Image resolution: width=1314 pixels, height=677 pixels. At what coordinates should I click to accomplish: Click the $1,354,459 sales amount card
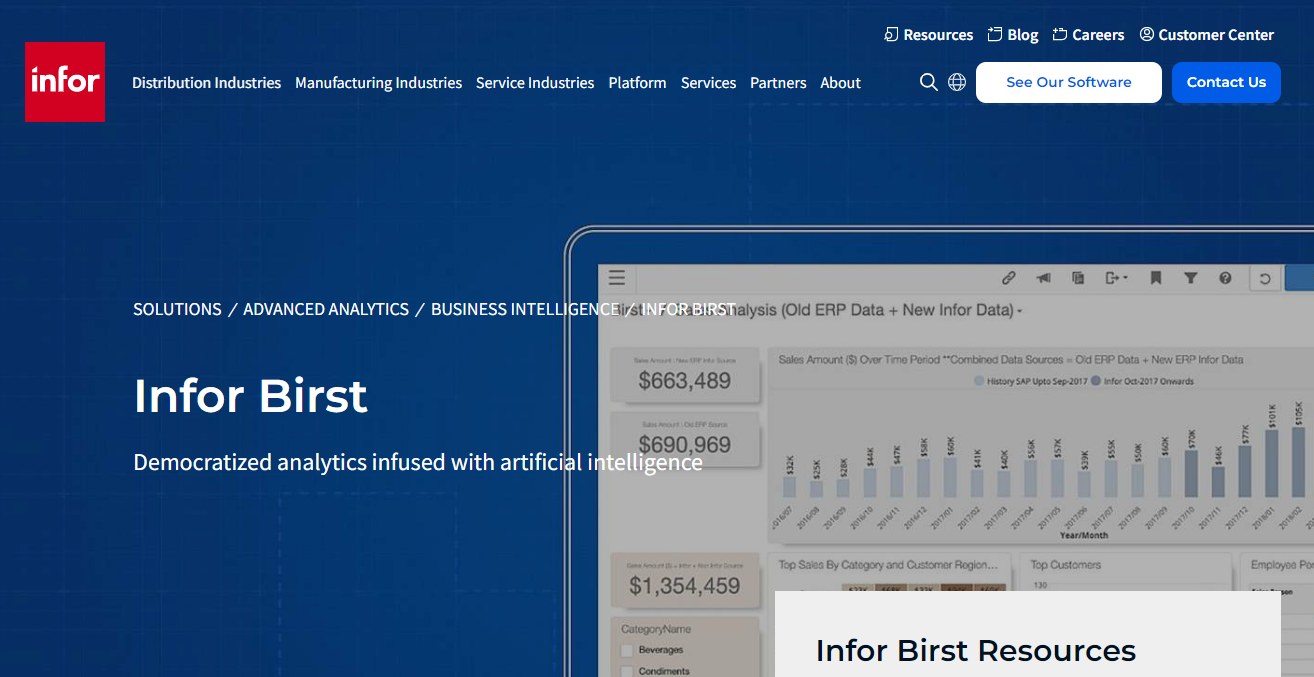coord(685,579)
